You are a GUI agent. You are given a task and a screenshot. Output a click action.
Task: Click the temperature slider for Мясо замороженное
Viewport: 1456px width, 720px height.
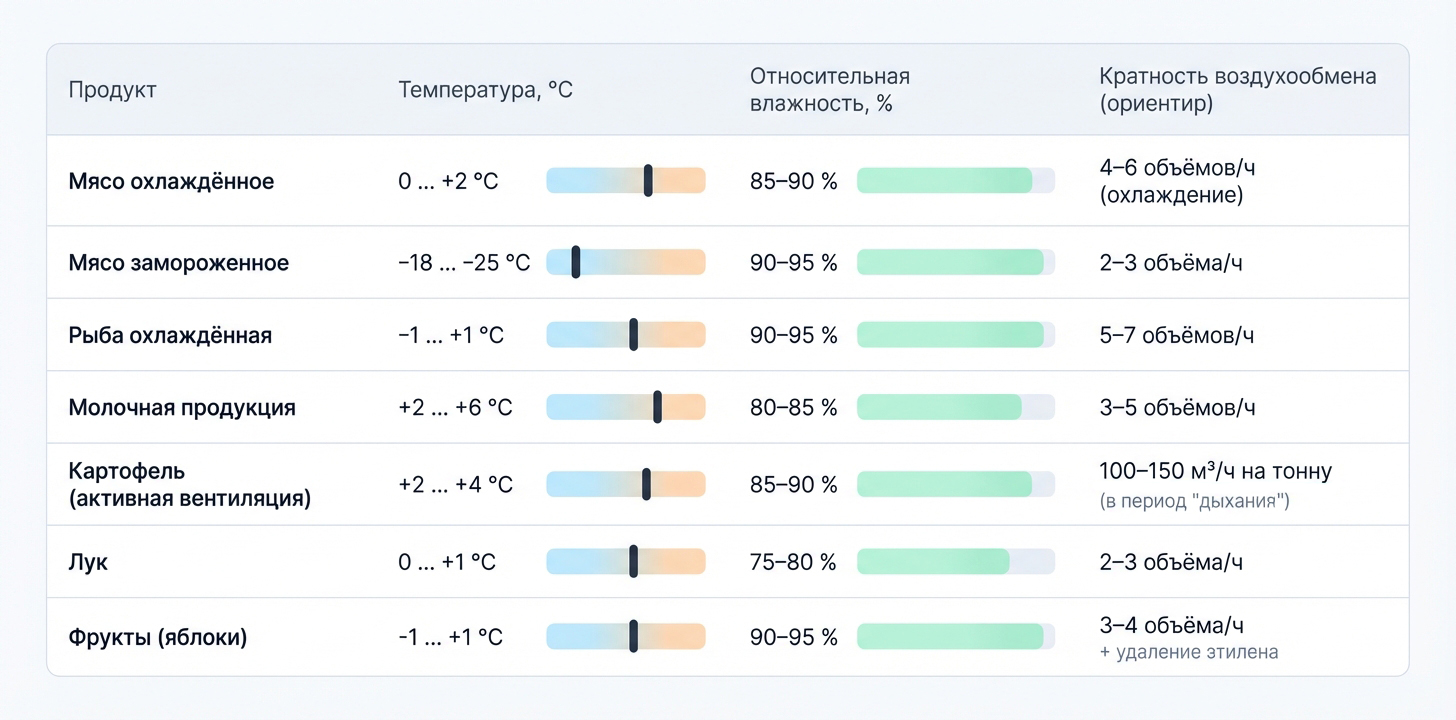(626, 262)
